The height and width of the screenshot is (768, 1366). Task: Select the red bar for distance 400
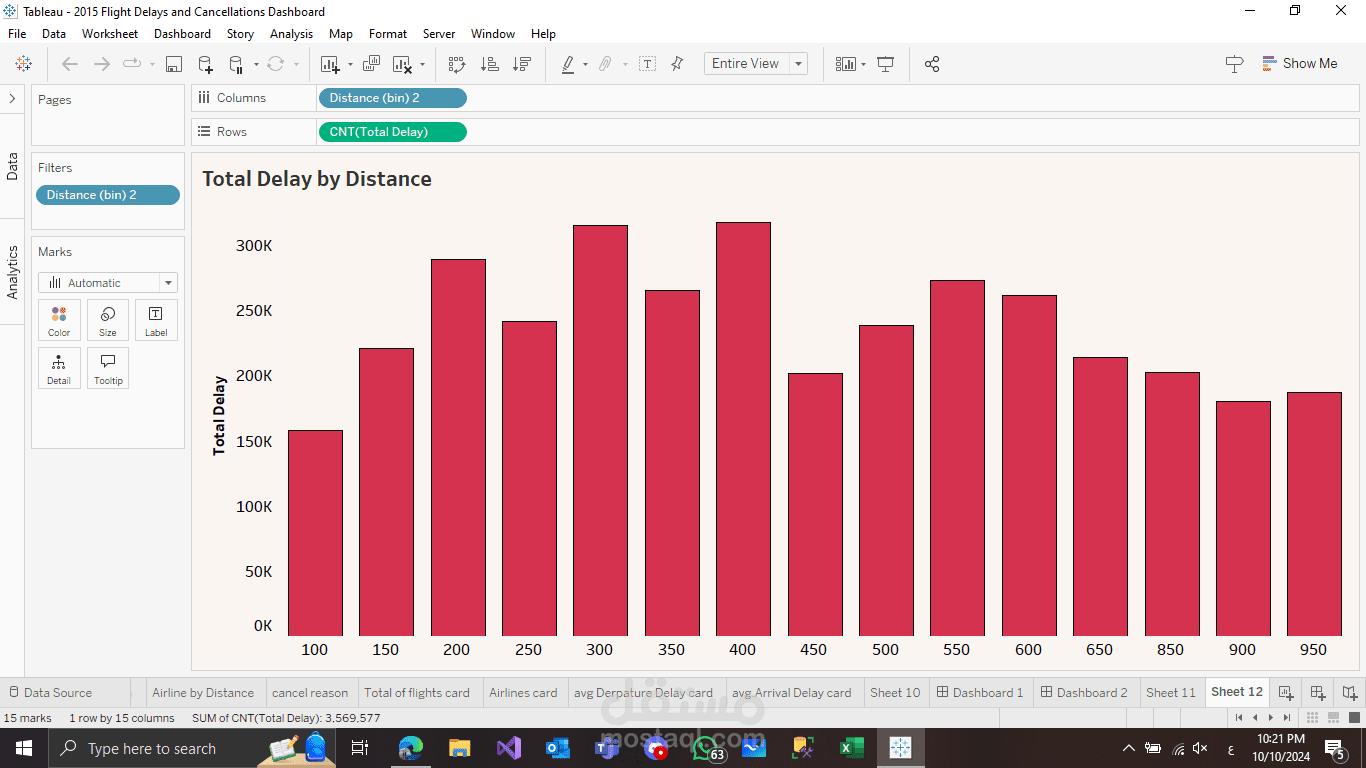point(743,429)
